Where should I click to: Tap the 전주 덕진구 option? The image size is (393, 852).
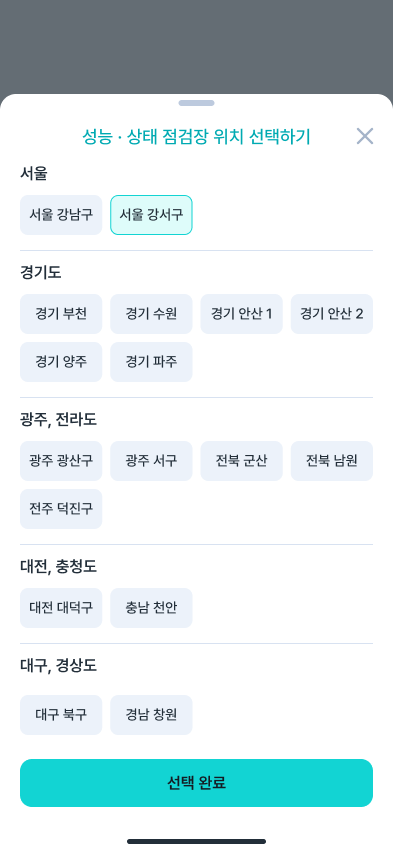[x=61, y=509]
